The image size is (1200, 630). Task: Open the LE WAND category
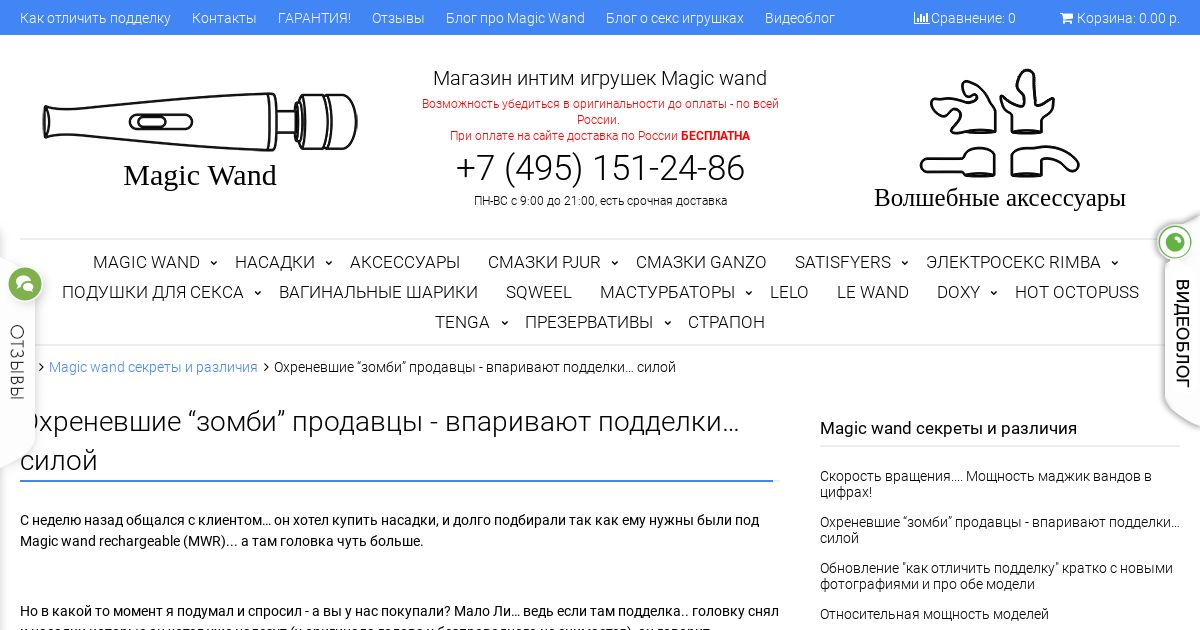873,292
